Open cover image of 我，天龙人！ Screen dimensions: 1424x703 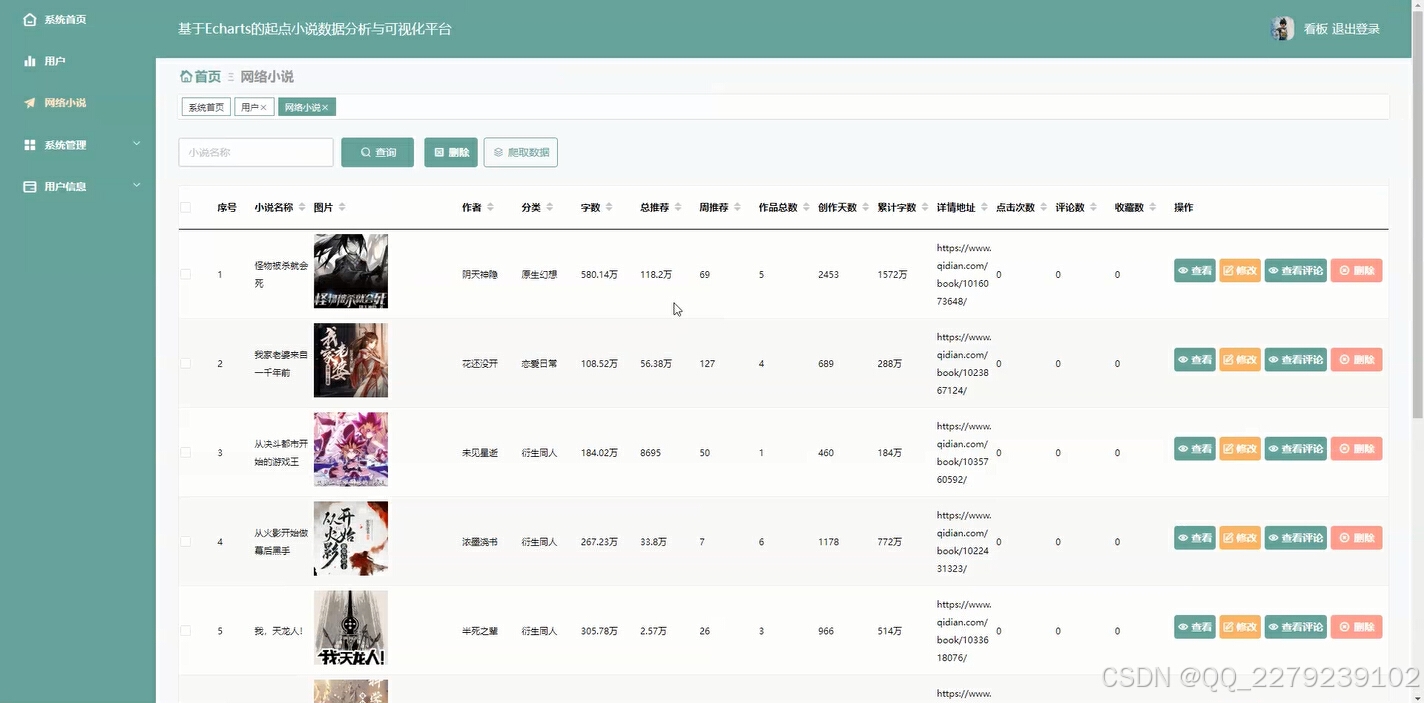tap(351, 627)
